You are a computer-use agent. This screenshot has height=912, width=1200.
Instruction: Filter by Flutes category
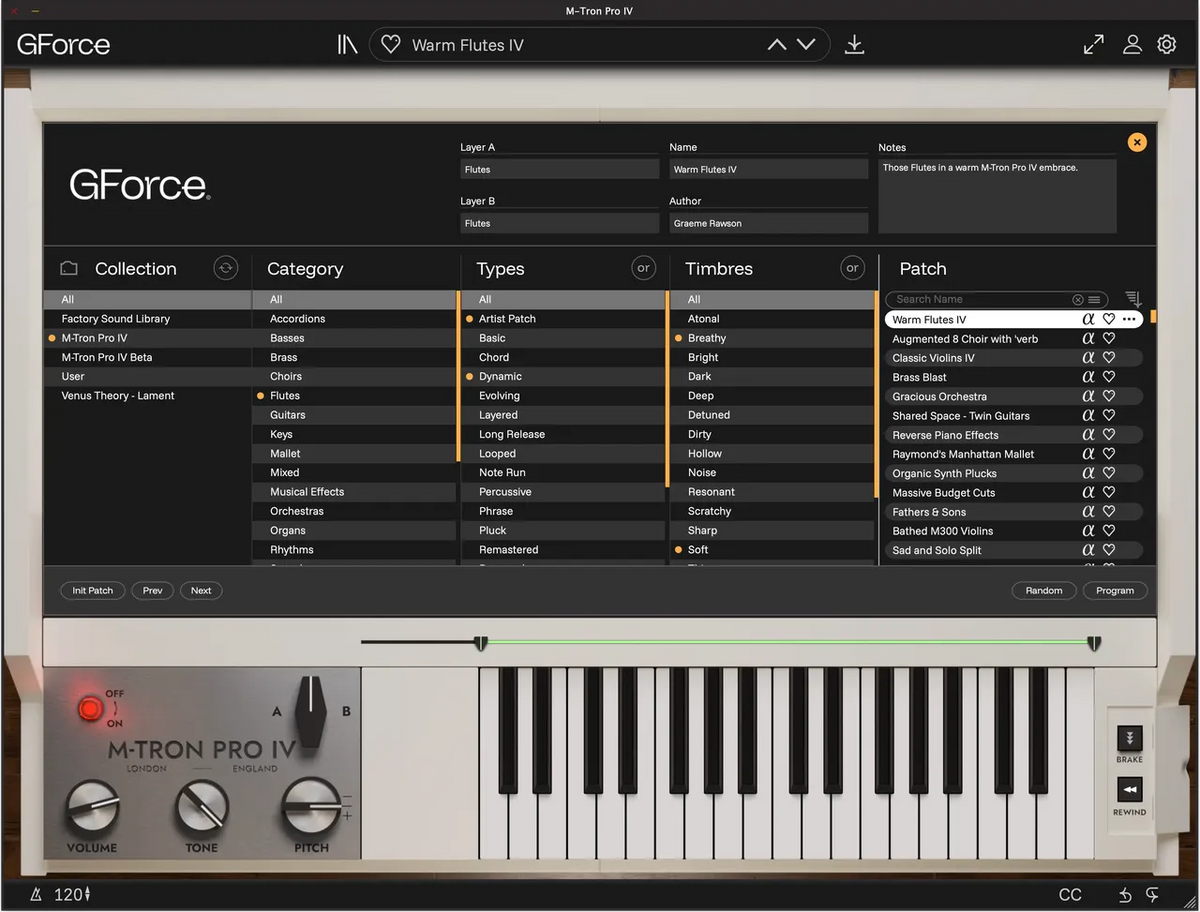click(354, 396)
